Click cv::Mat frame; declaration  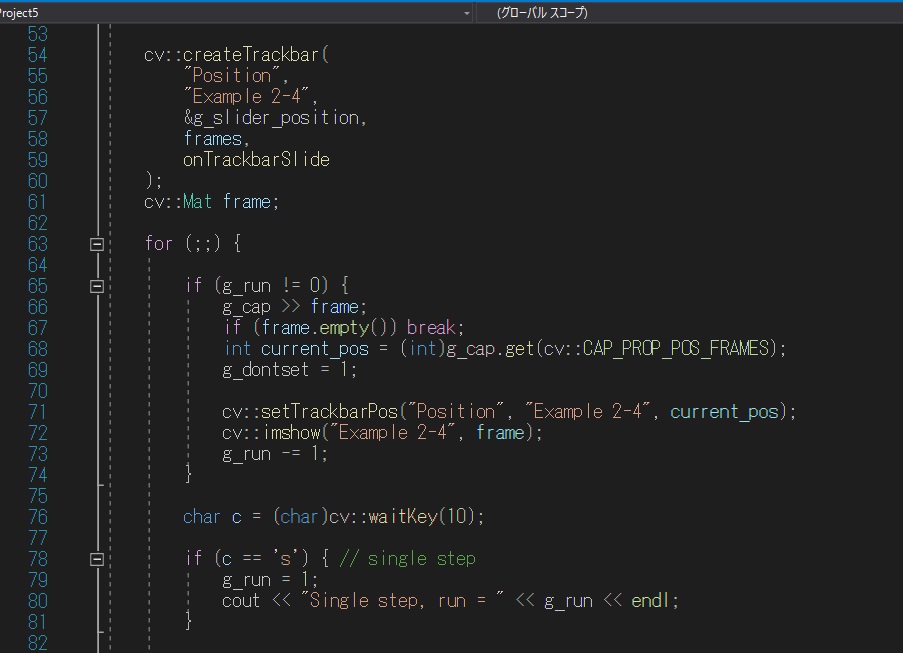point(211,202)
